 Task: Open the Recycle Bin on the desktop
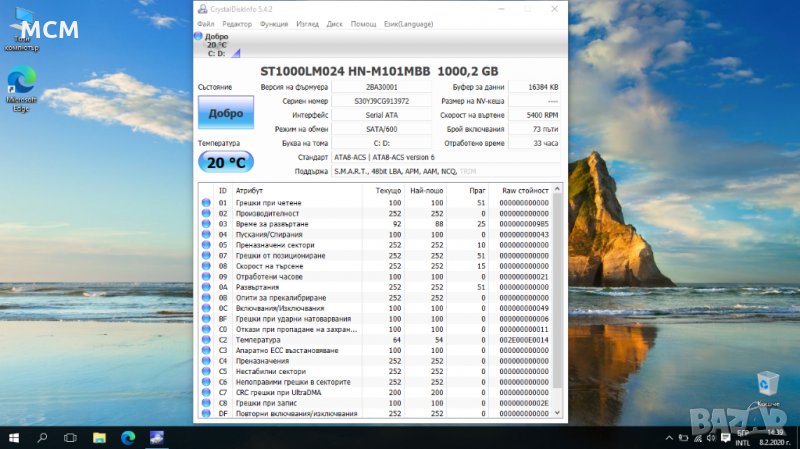(768, 383)
